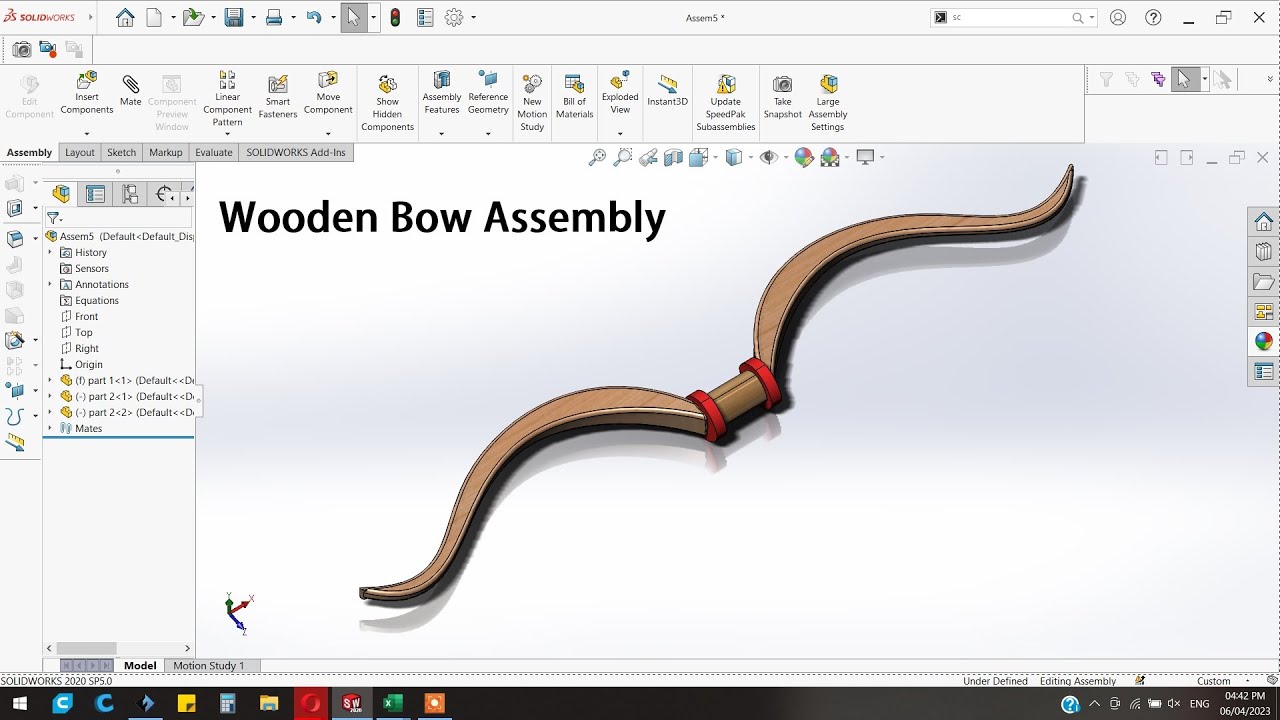
Task: Open the File Explorer tab in the task pane
Action: coord(1264,282)
